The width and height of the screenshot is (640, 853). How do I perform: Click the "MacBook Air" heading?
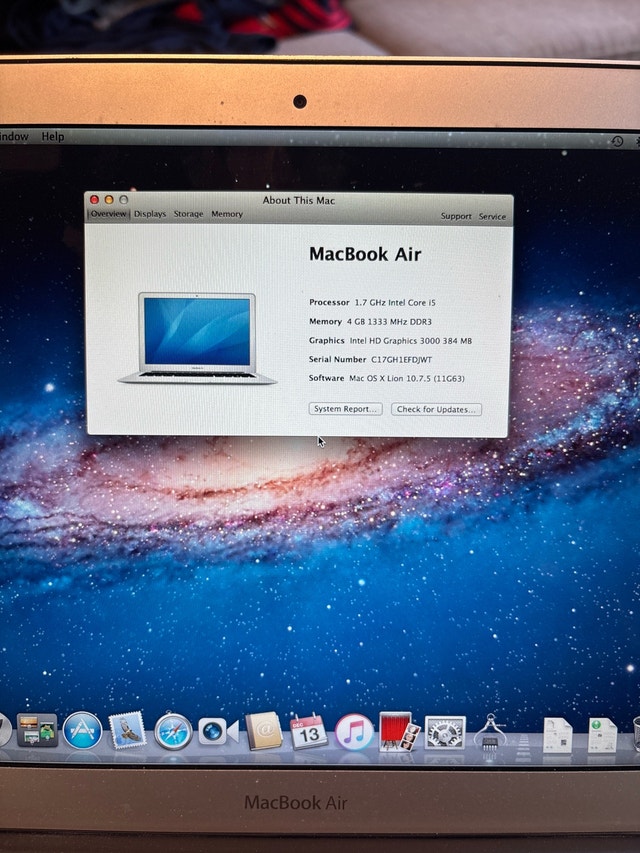pyautogui.click(x=365, y=254)
